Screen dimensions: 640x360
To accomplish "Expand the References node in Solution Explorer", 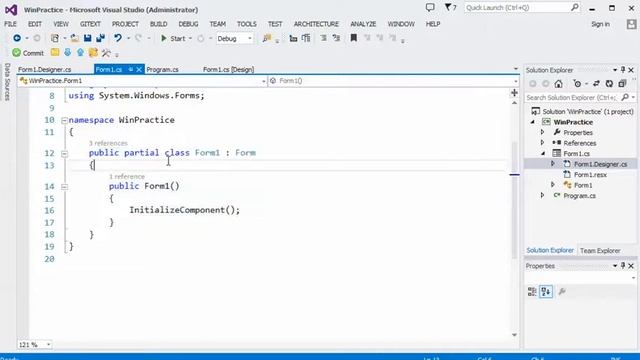I will pos(542,143).
